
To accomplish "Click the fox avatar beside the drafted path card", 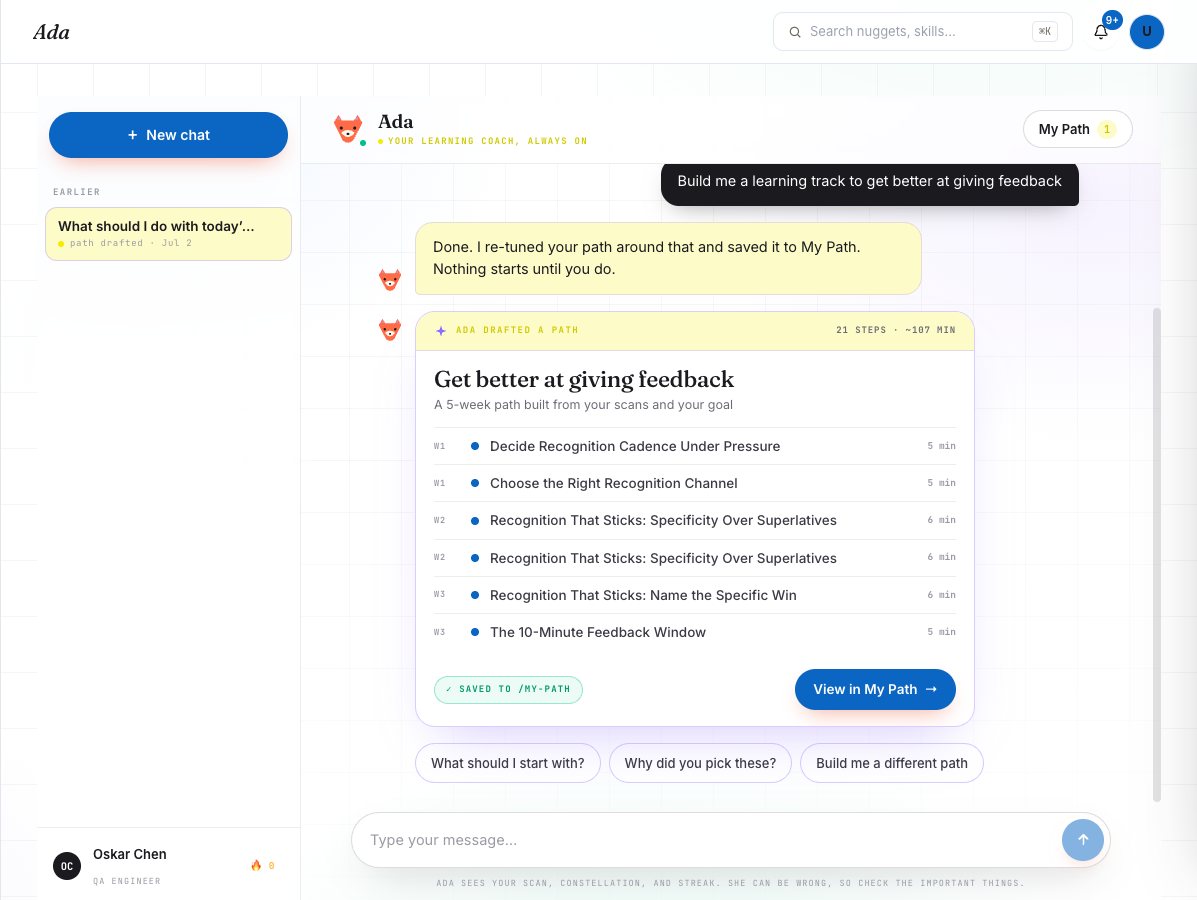I will 389,330.
